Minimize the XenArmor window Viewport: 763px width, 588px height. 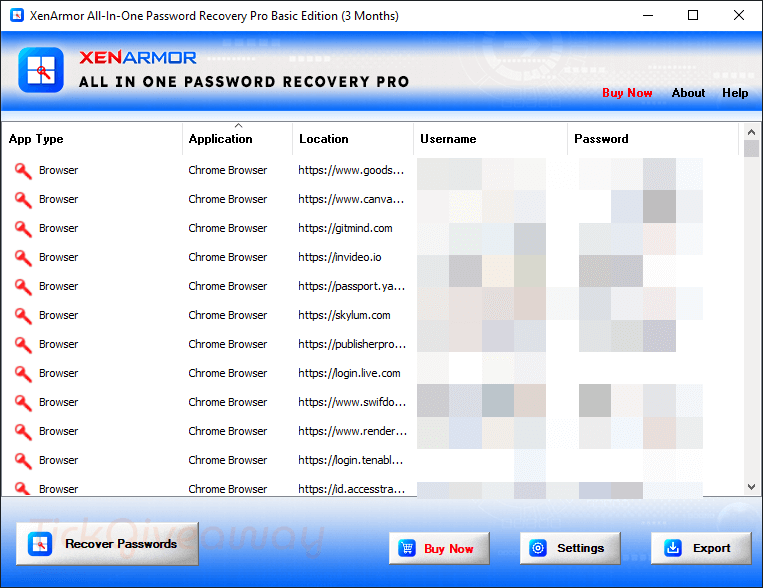[x=648, y=16]
